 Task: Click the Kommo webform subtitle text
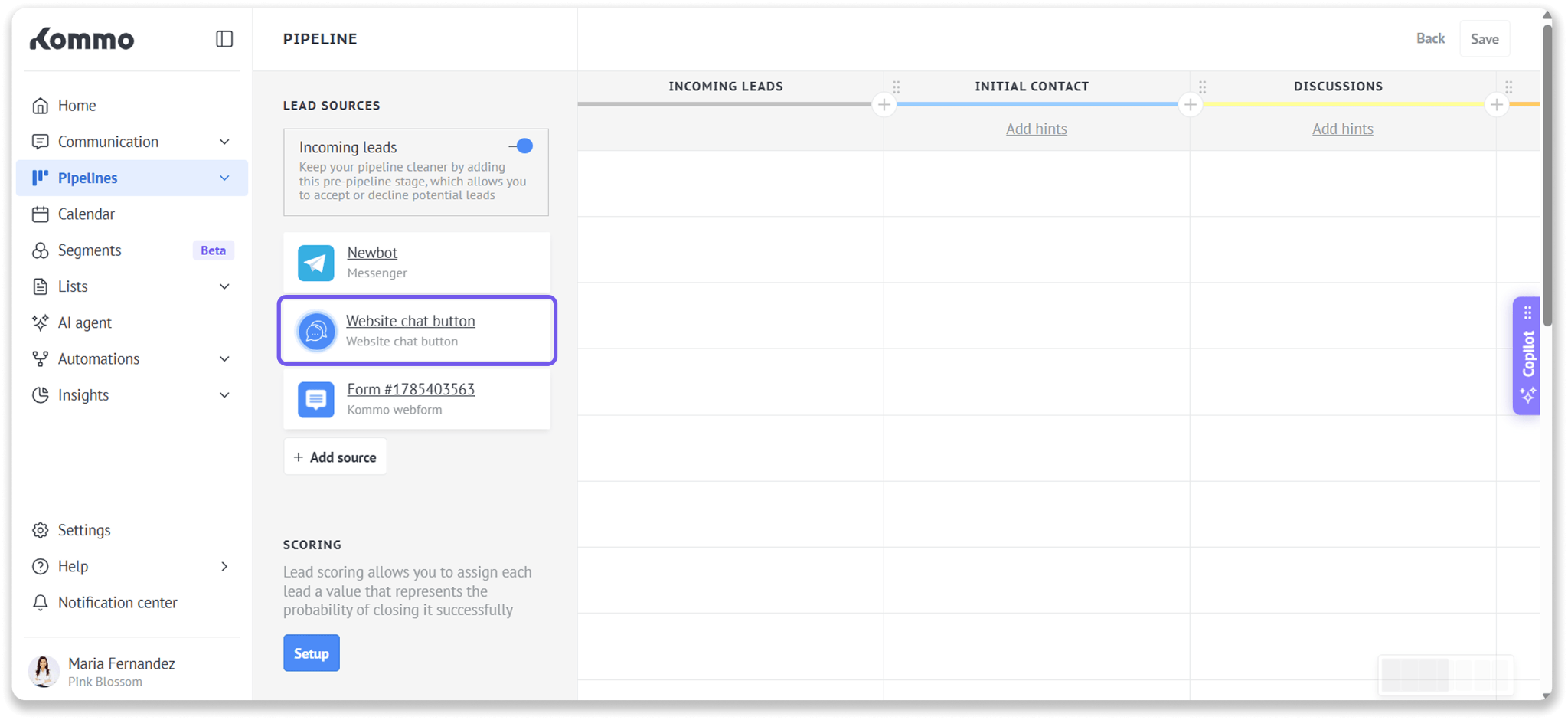pos(395,410)
